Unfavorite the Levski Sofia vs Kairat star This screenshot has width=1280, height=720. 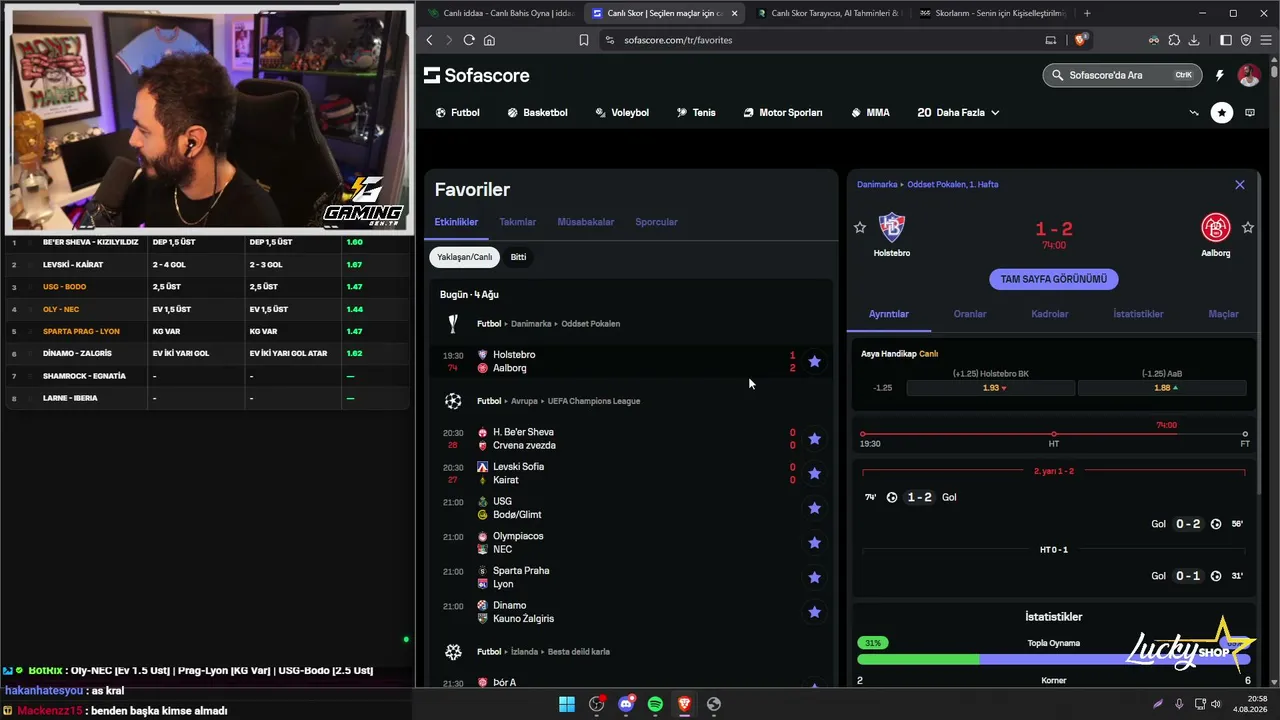[x=814, y=473]
